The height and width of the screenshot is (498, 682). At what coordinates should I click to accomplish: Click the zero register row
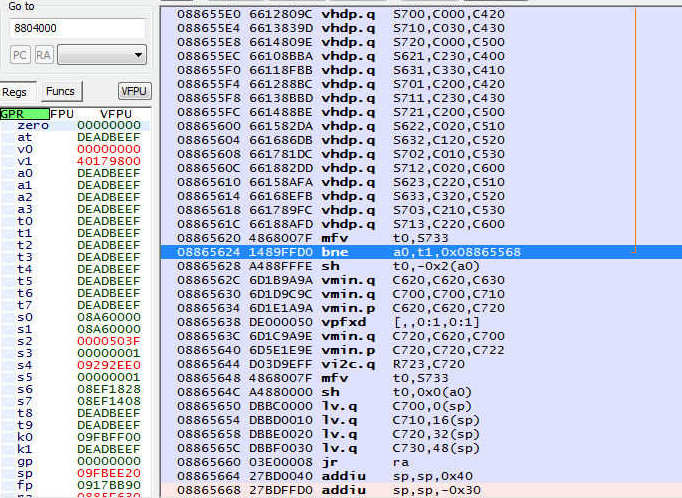(75, 125)
